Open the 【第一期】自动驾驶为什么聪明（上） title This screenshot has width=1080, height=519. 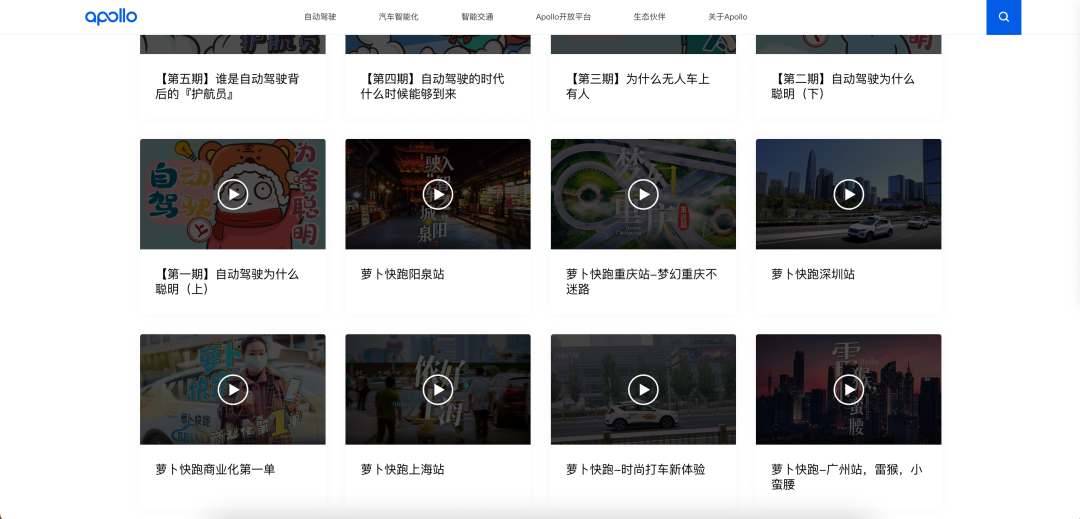(x=227, y=282)
